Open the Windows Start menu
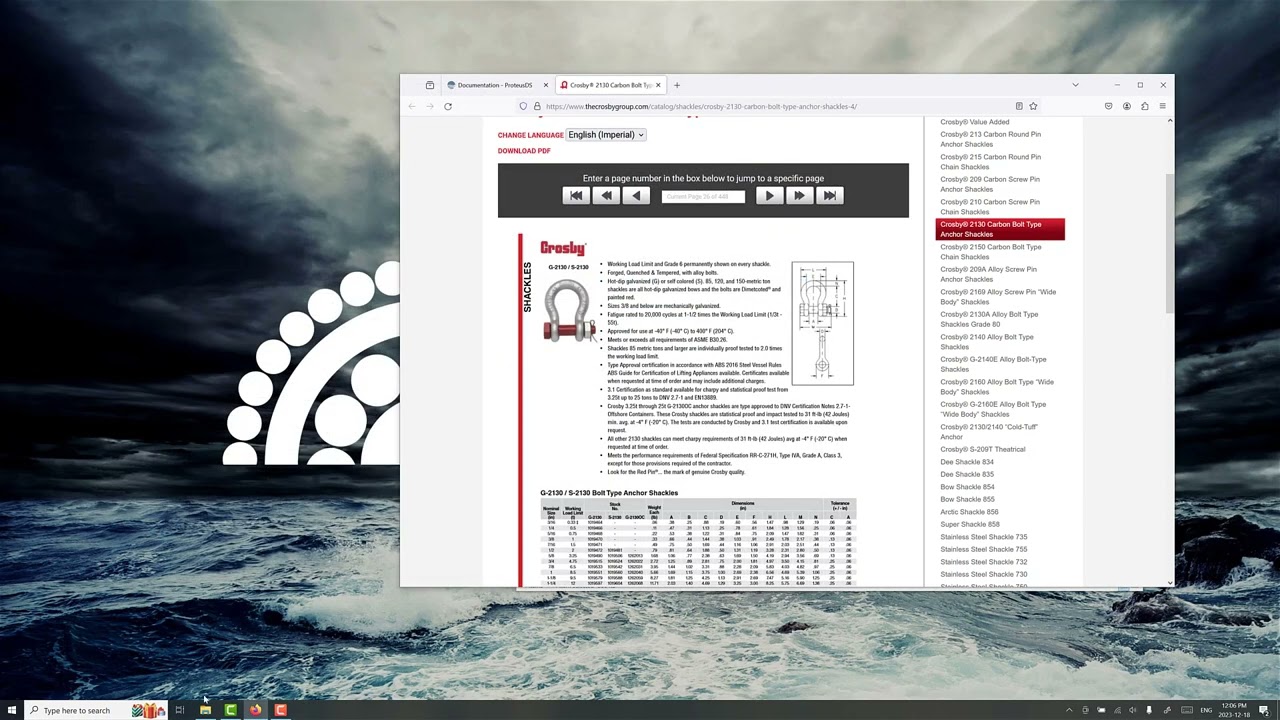The width and height of the screenshot is (1280, 720). [x=12, y=710]
